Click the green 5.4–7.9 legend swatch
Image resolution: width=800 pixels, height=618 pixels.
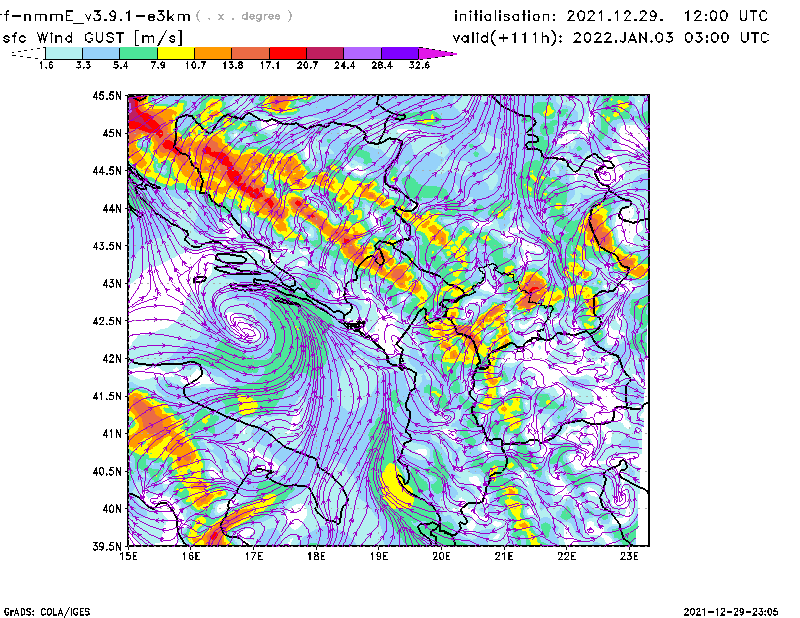[138, 53]
